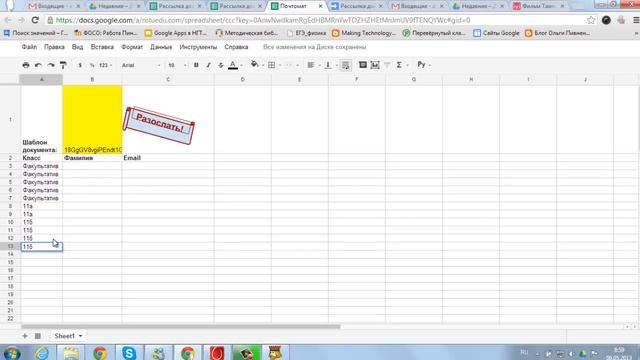
Task: Select column A header
Action: (41, 79)
